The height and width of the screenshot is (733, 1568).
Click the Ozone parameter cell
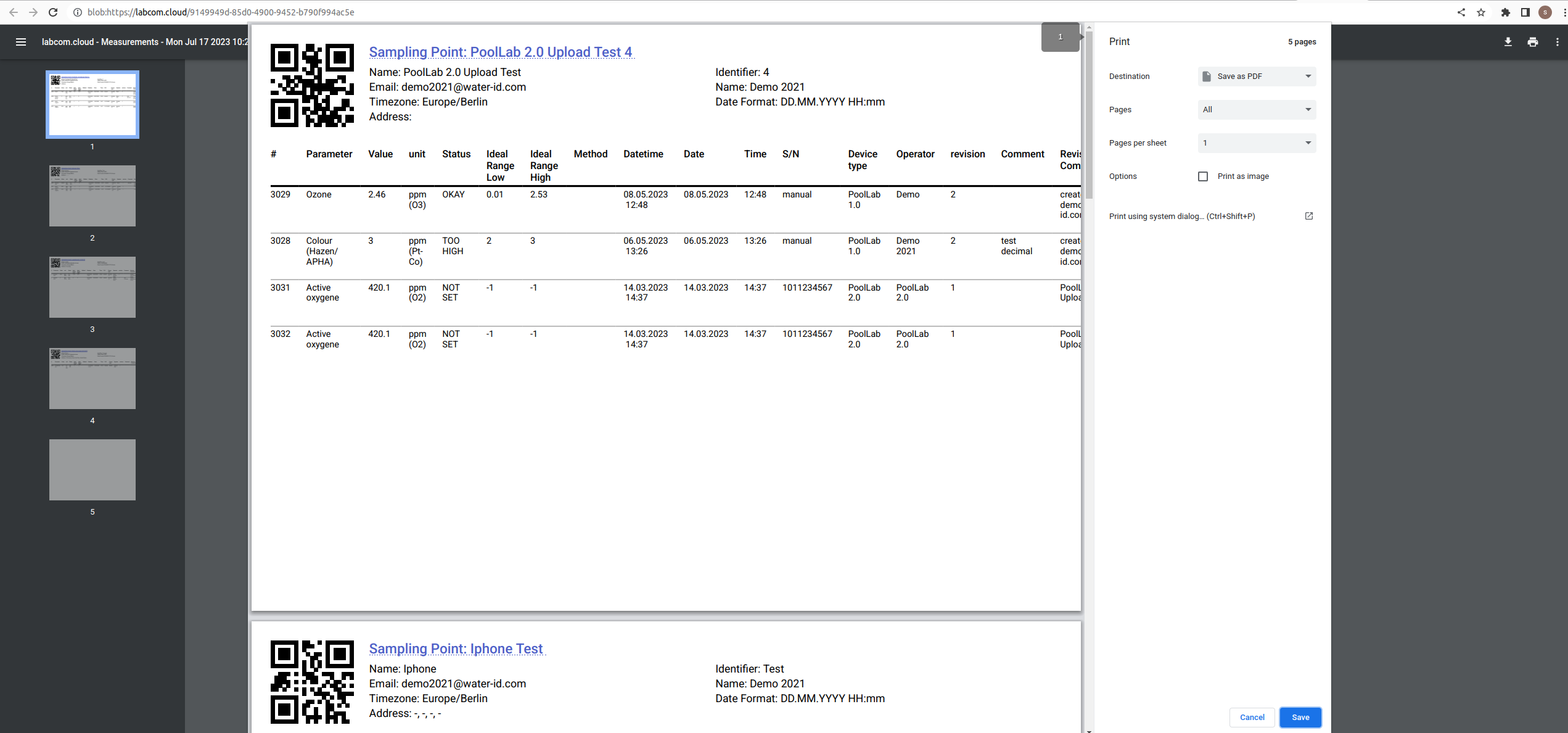coord(319,194)
